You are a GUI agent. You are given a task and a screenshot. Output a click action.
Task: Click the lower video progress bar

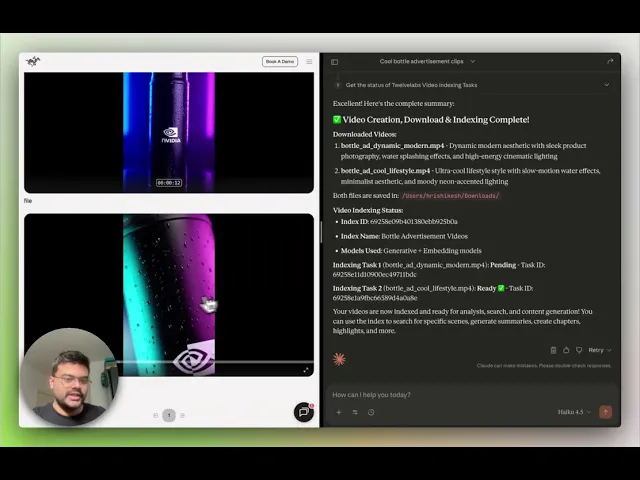(x=214, y=362)
